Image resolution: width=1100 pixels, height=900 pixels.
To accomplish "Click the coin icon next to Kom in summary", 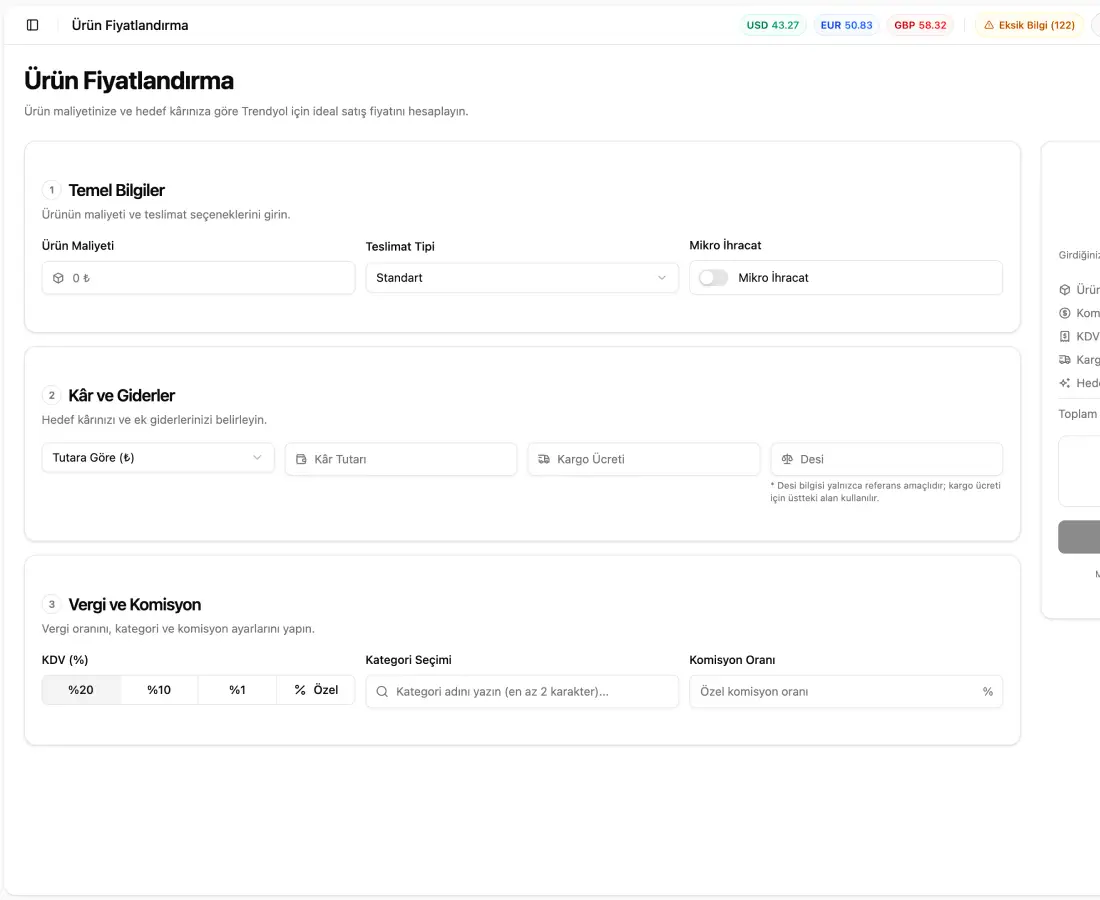I will (x=1065, y=313).
